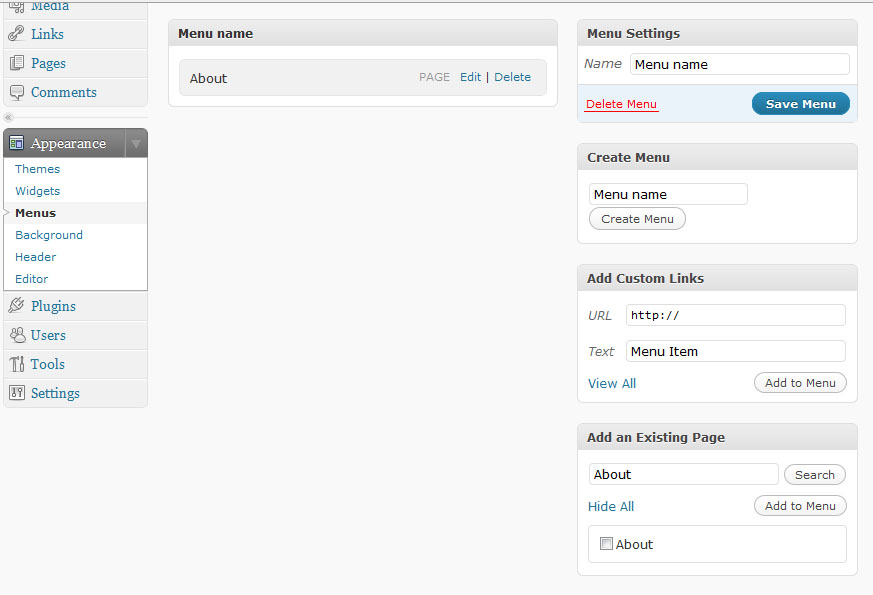The height and width of the screenshot is (595, 873).
Task: Click the Tools icon in sidebar
Action: (17, 364)
